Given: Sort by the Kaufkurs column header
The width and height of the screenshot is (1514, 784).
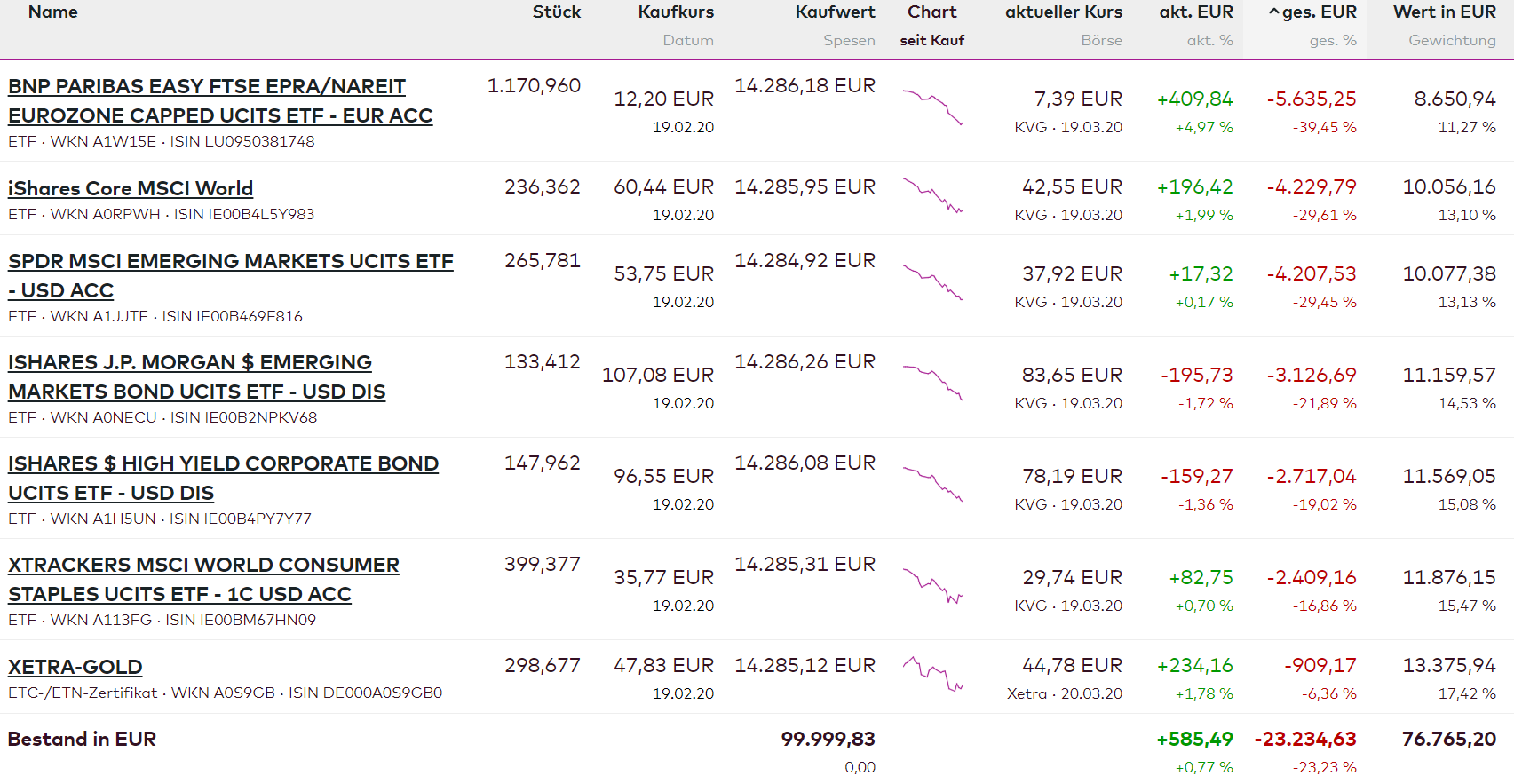Looking at the screenshot, I should click(x=676, y=12).
